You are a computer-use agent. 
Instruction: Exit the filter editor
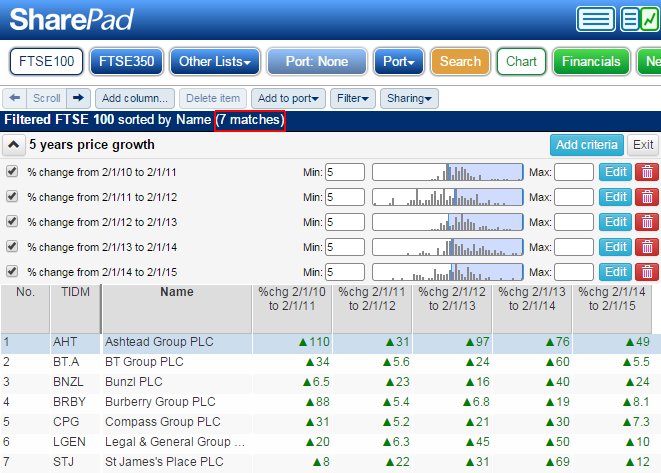pos(643,145)
